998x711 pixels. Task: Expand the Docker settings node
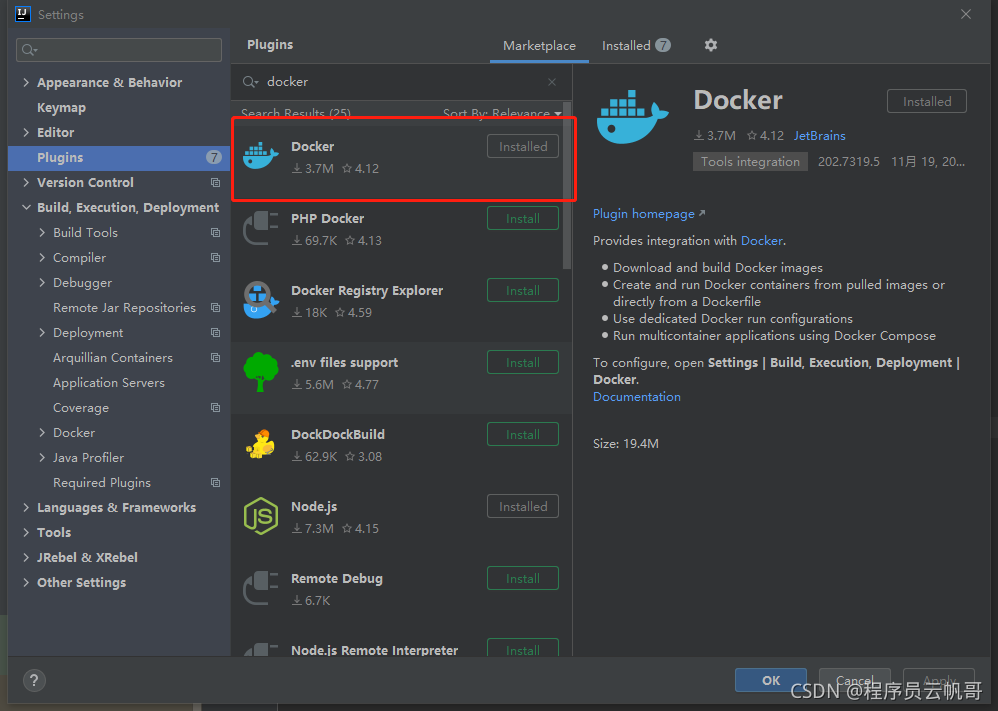[x=42, y=433]
